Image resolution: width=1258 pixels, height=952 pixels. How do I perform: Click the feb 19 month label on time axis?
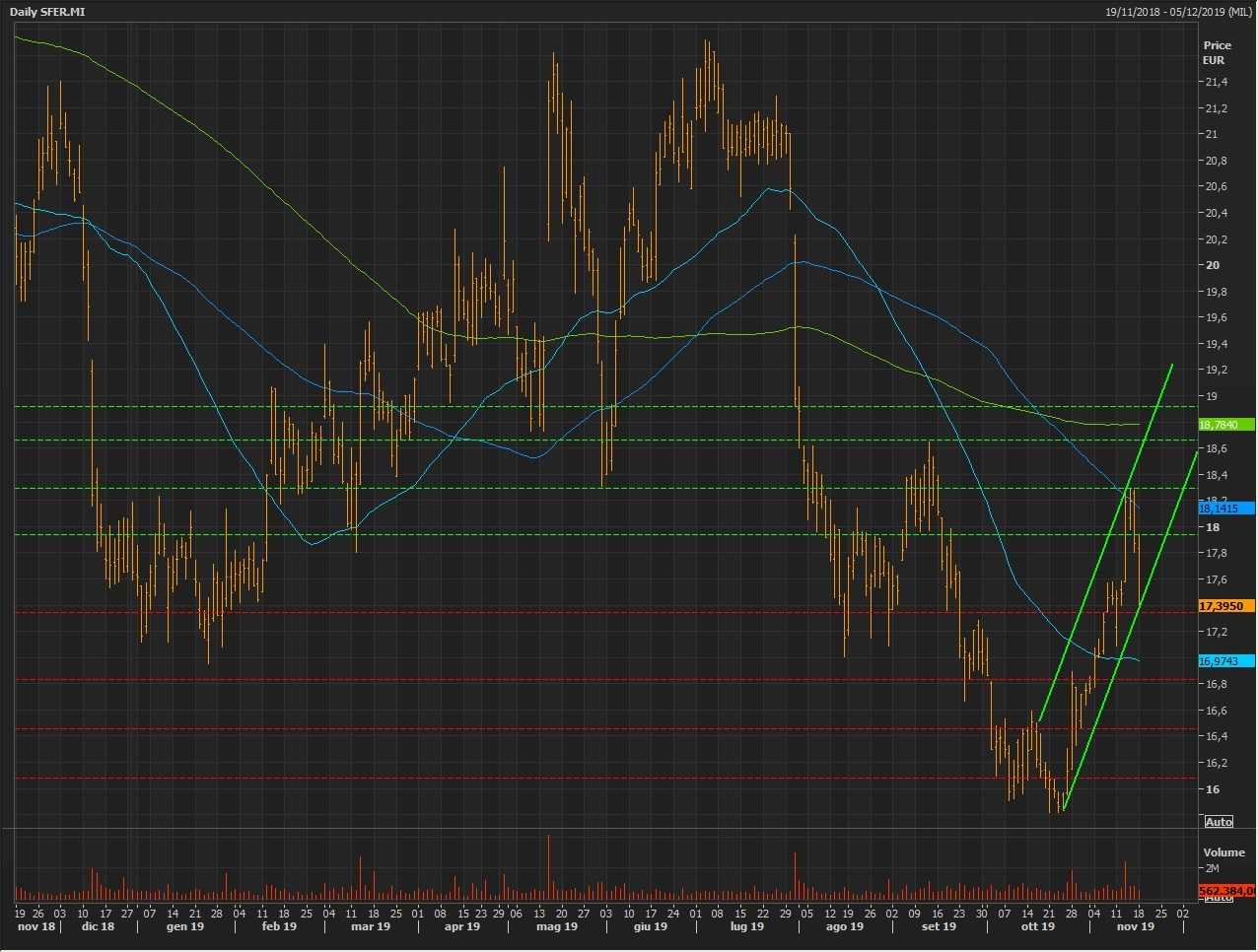coord(279,926)
